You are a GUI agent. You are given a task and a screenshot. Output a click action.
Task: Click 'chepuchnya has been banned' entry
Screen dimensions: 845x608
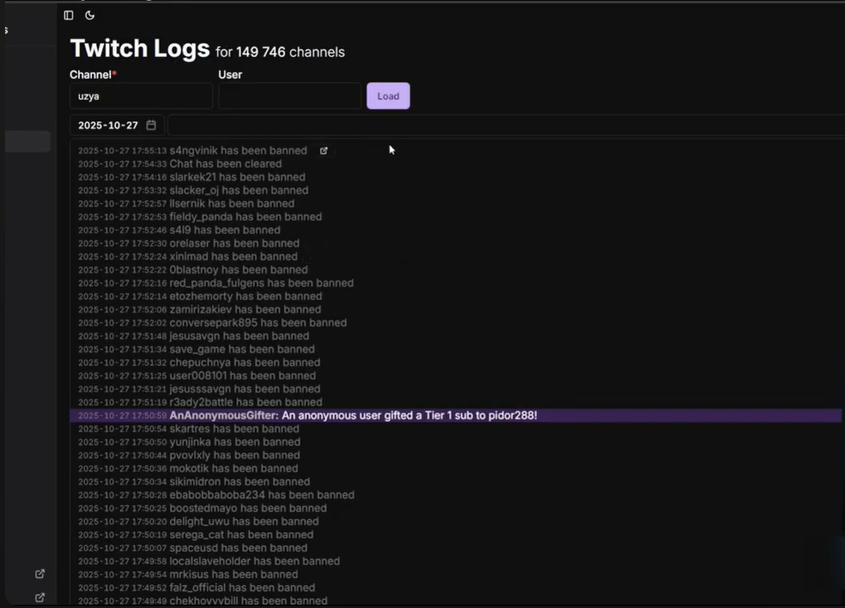[245, 362]
